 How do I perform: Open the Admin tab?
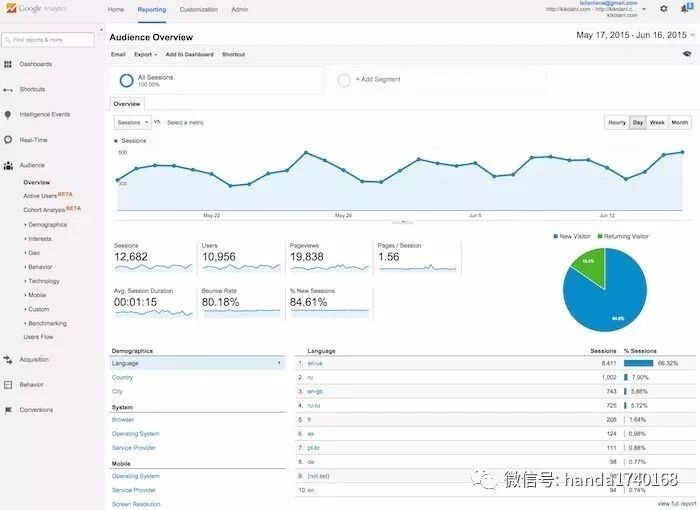coord(240,9)
